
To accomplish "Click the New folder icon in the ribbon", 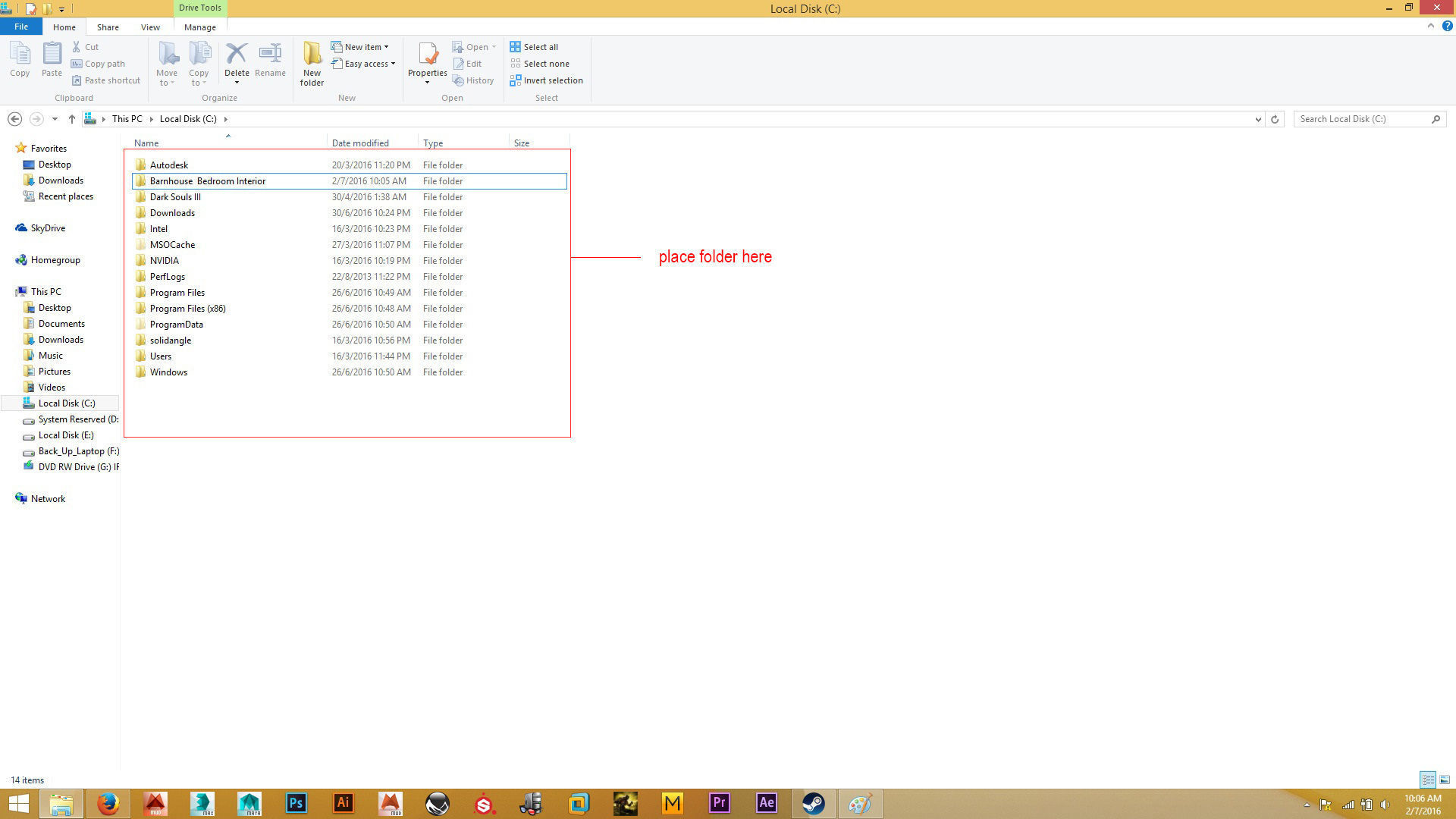I will click(312, 55).
